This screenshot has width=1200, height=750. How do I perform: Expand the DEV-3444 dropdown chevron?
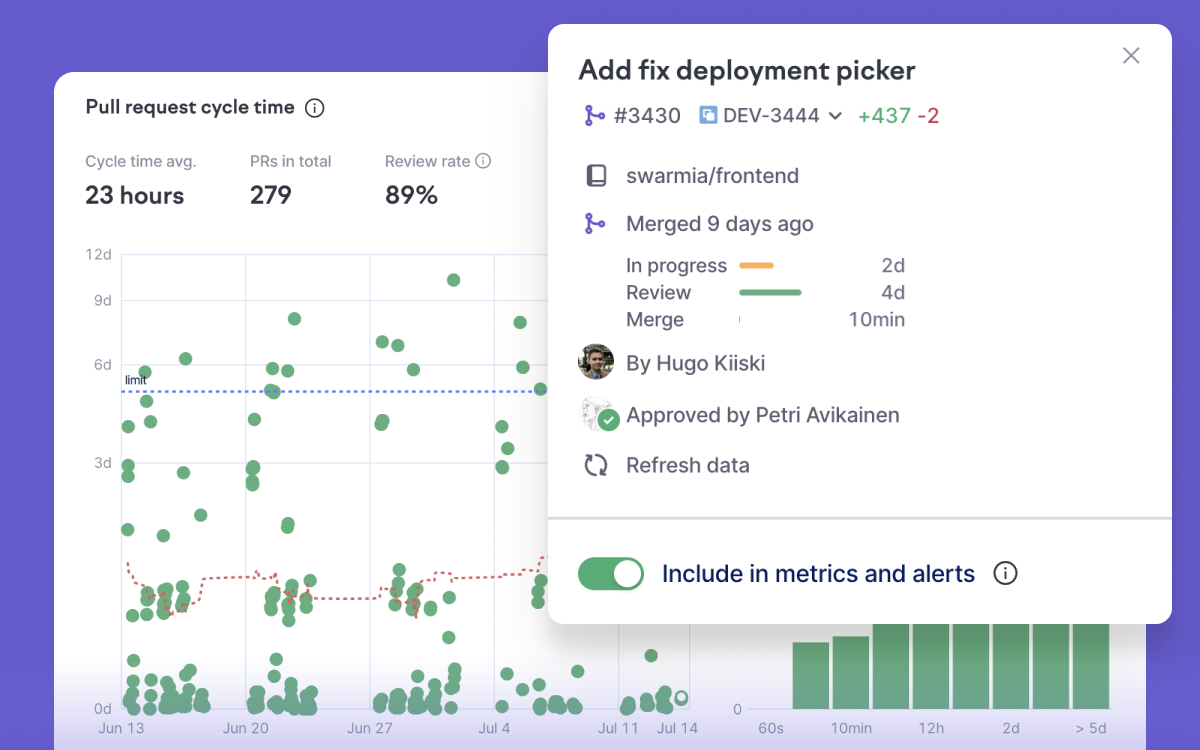pyautogui.click(x=835, y=116)
